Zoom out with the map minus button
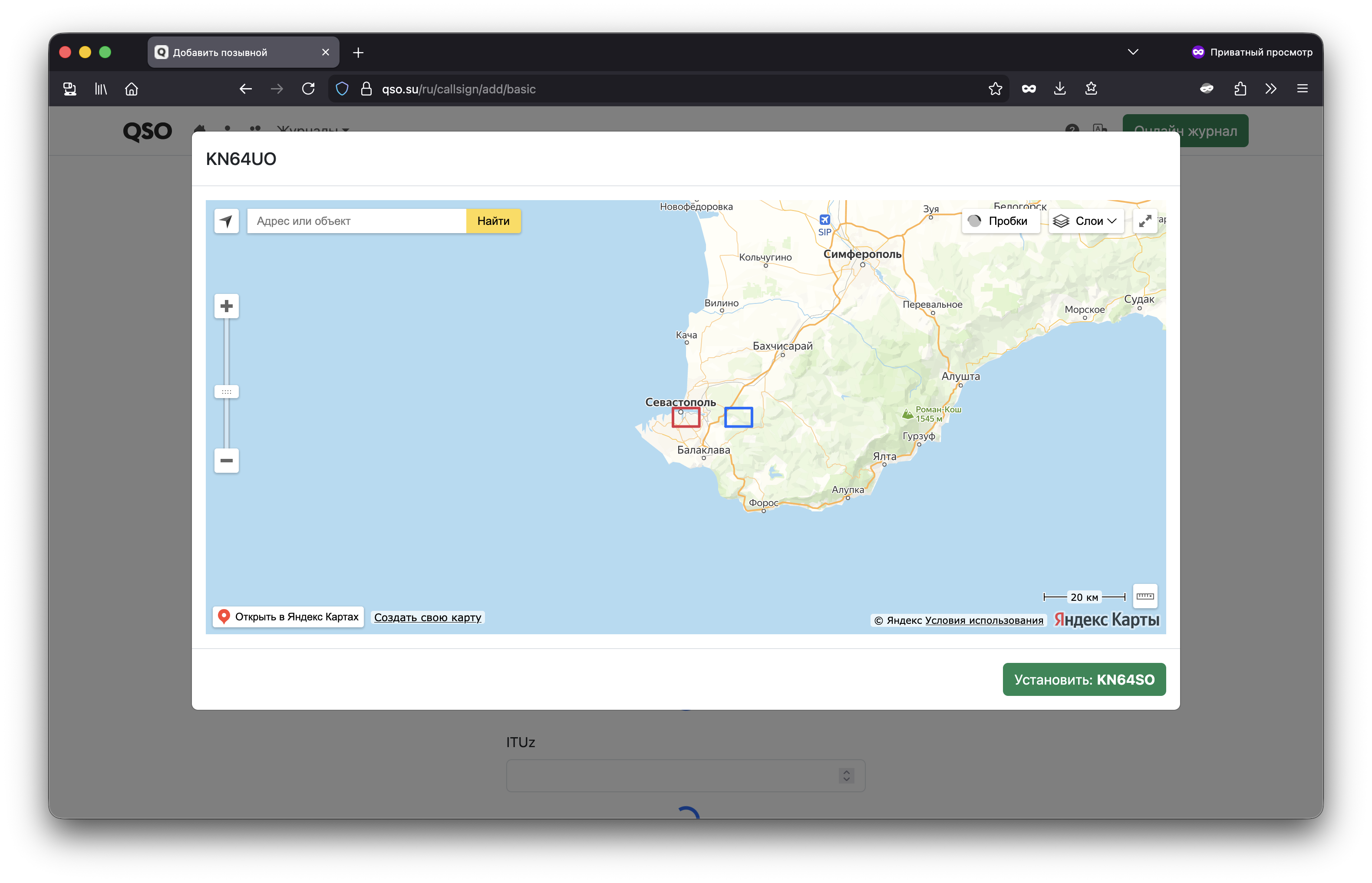This screenshot has width=1372, height=883. coord(227,461)
